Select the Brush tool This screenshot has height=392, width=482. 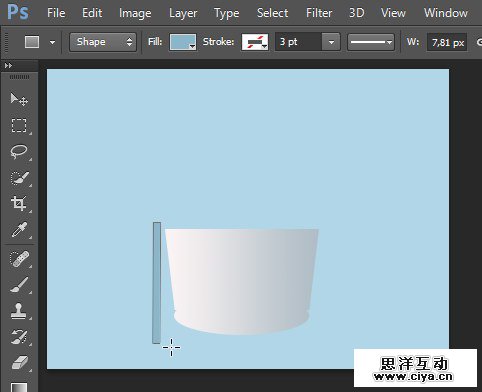[19, 285]
